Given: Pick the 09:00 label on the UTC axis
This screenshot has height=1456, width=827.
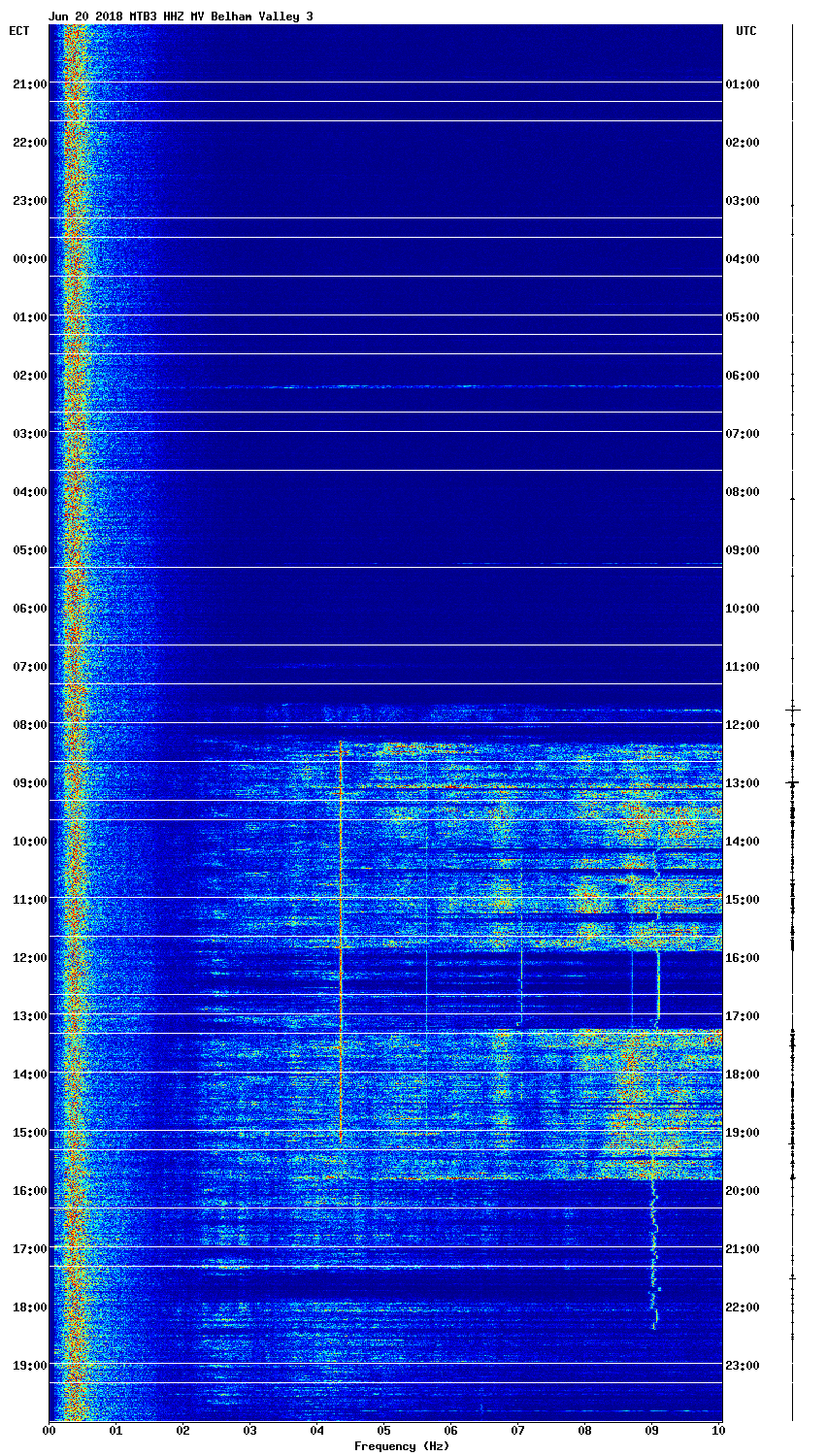Looking at the screenshot, I should tap(743, 550).
